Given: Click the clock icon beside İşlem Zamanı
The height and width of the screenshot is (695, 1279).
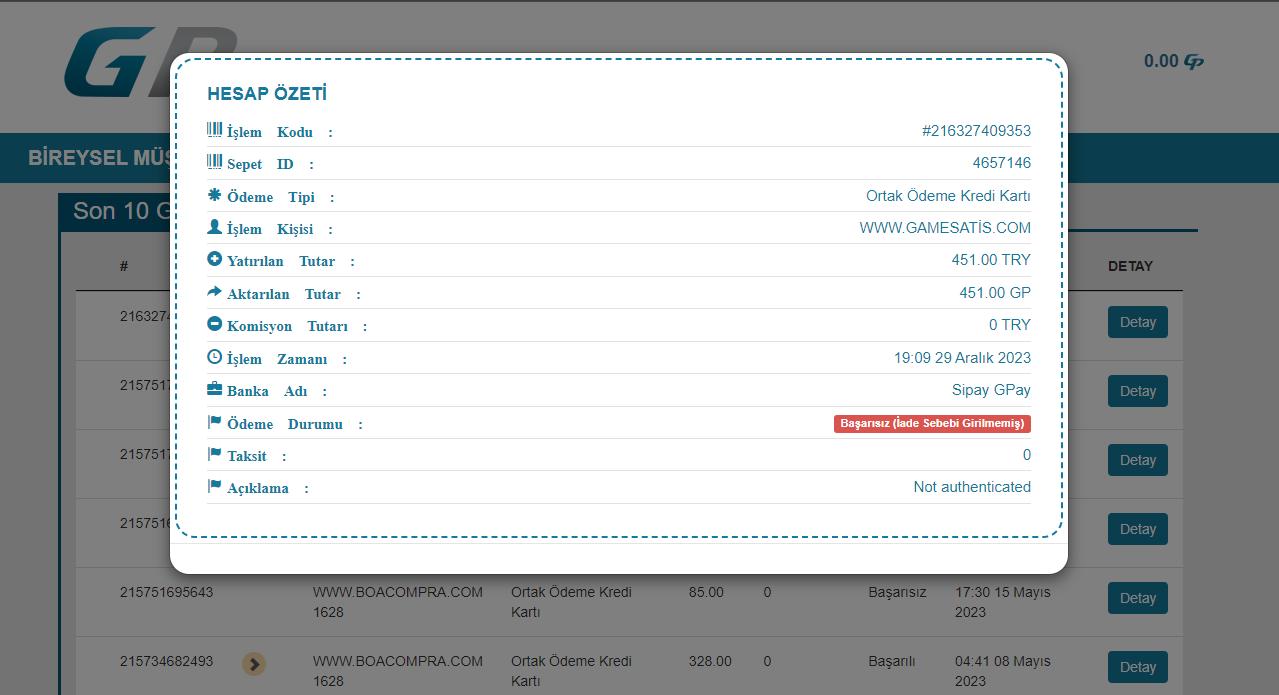Looking at the screenshot, I should coord(214,357).
